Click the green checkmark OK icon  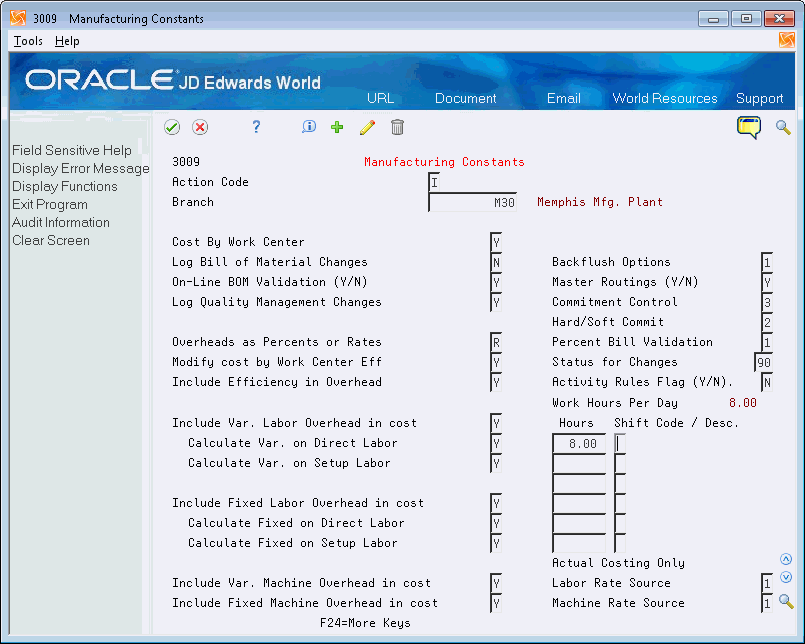[172, 127]
